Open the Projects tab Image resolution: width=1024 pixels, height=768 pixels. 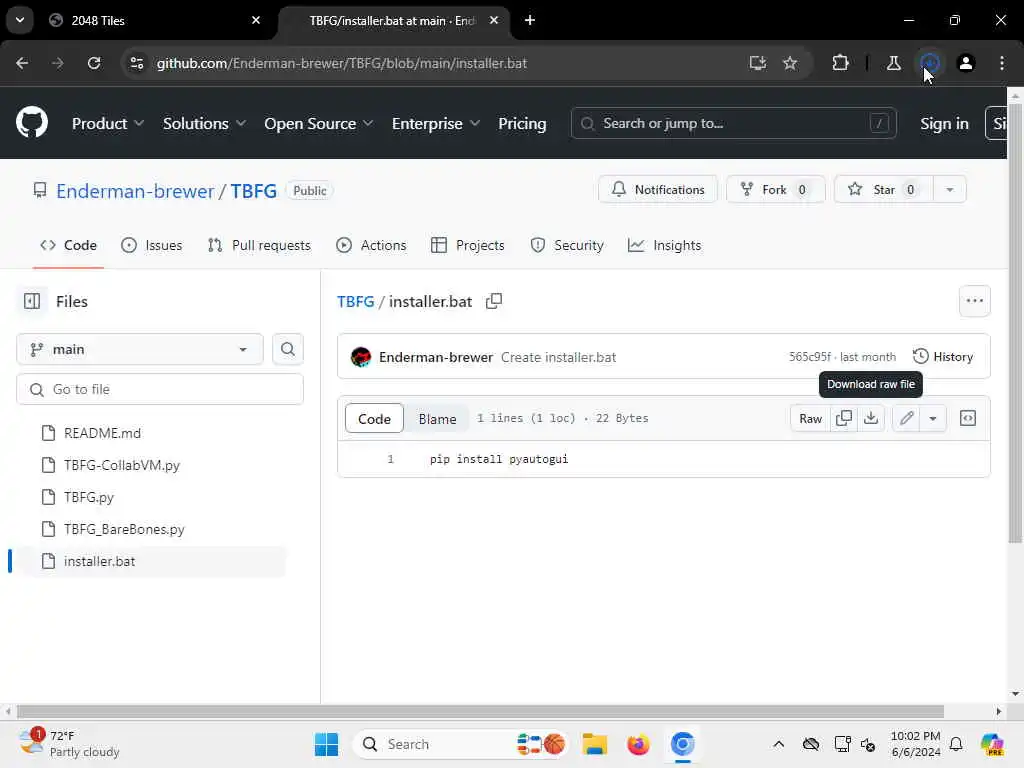[468, 245]
